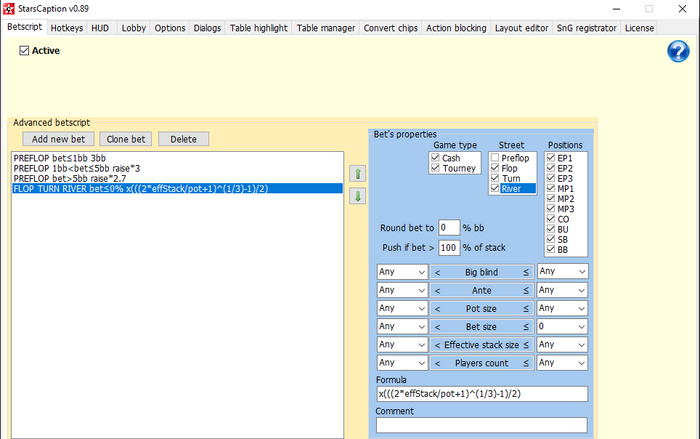Click the blue help question mark icon
This screenshot has width=700, height=439.
pyautogui.click(x=679, y=52)
